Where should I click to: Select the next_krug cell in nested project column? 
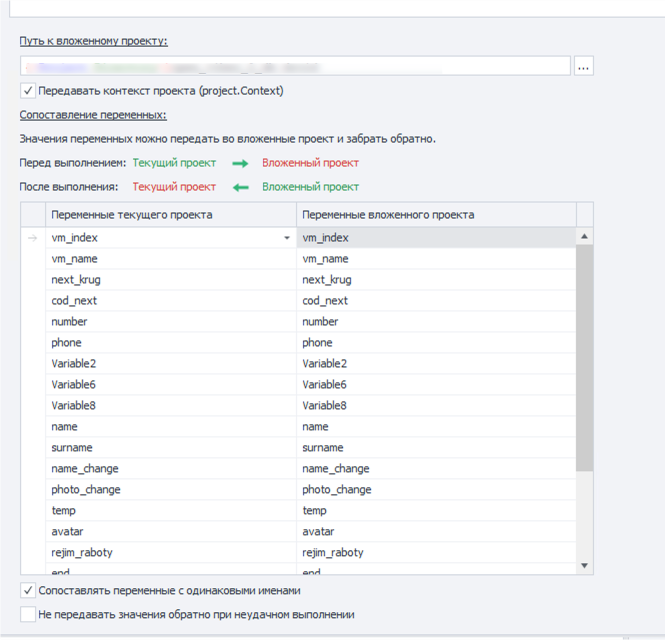[436, 280]
